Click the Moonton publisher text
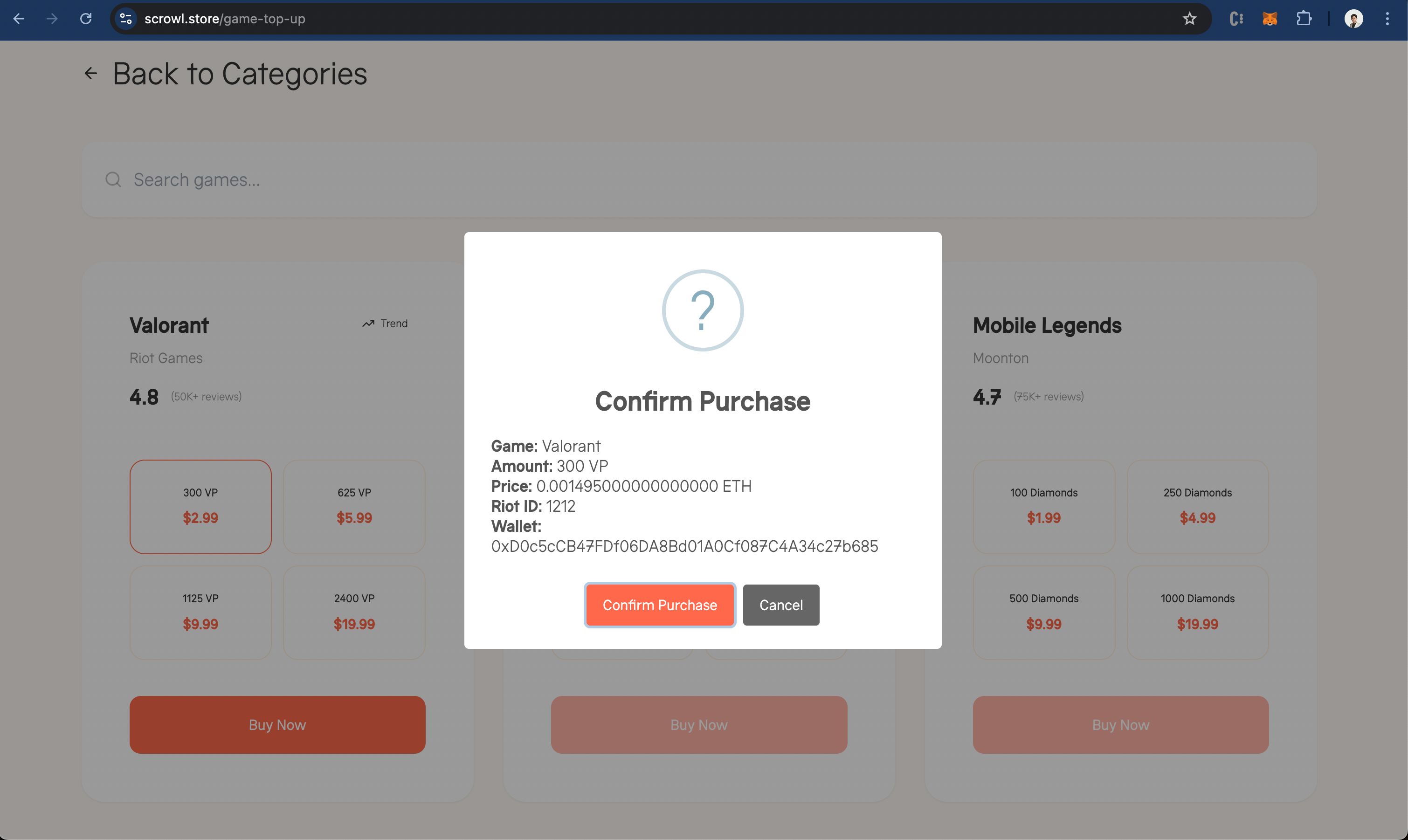The width and height of the screenshot is (1408, 840). coord(1001,358)
